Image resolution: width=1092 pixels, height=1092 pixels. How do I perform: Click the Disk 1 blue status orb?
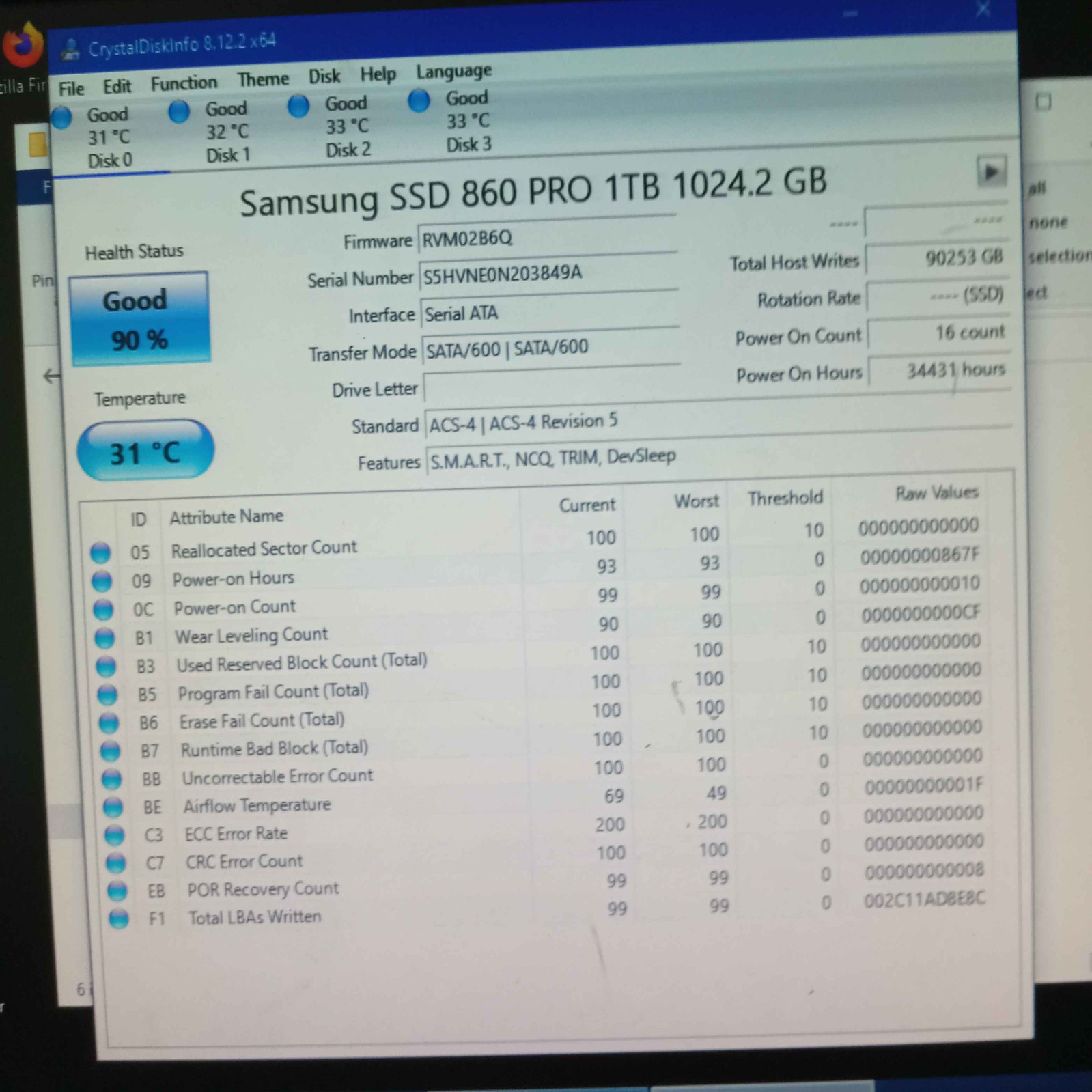(x=179, y=111)
